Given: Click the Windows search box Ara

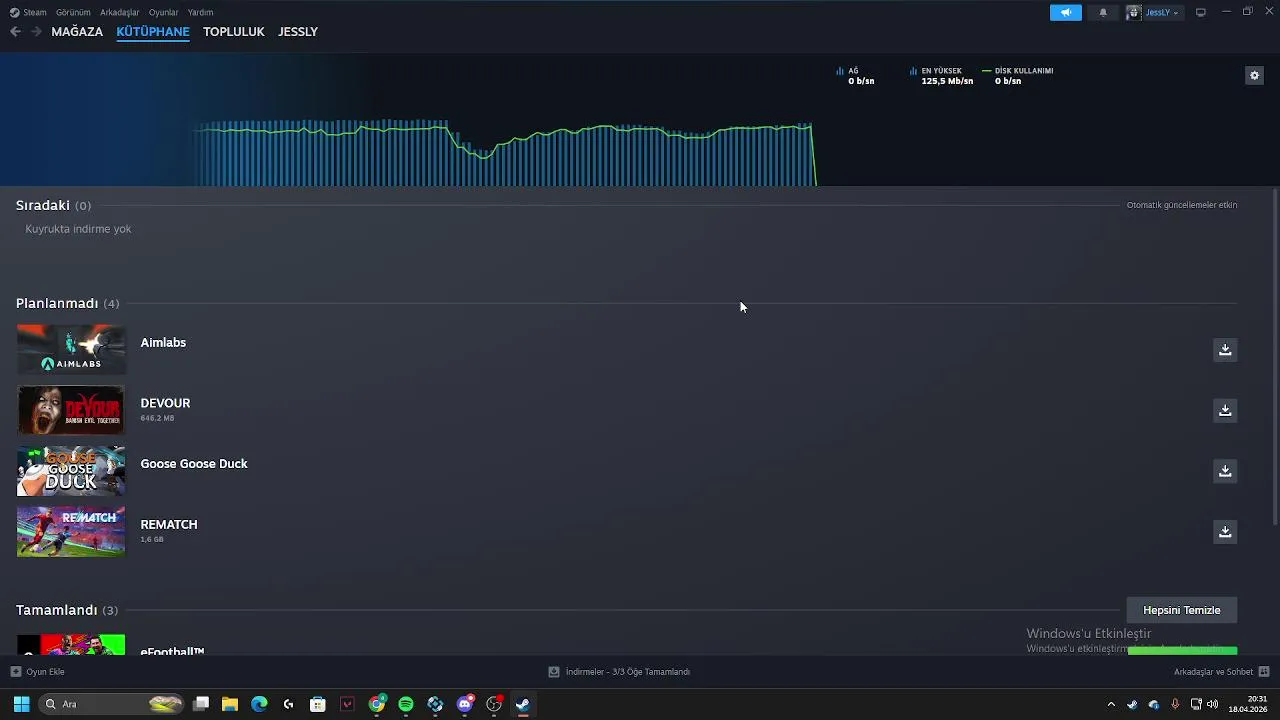Looking at the screenshot, I should pyautogui.click(x=112, y=704).
